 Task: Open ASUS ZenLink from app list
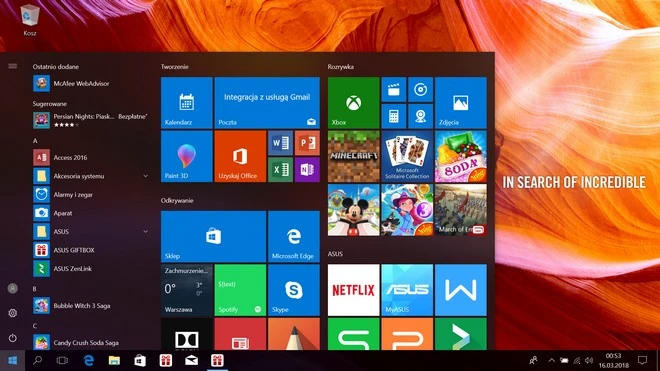click(x=91, y=269)
